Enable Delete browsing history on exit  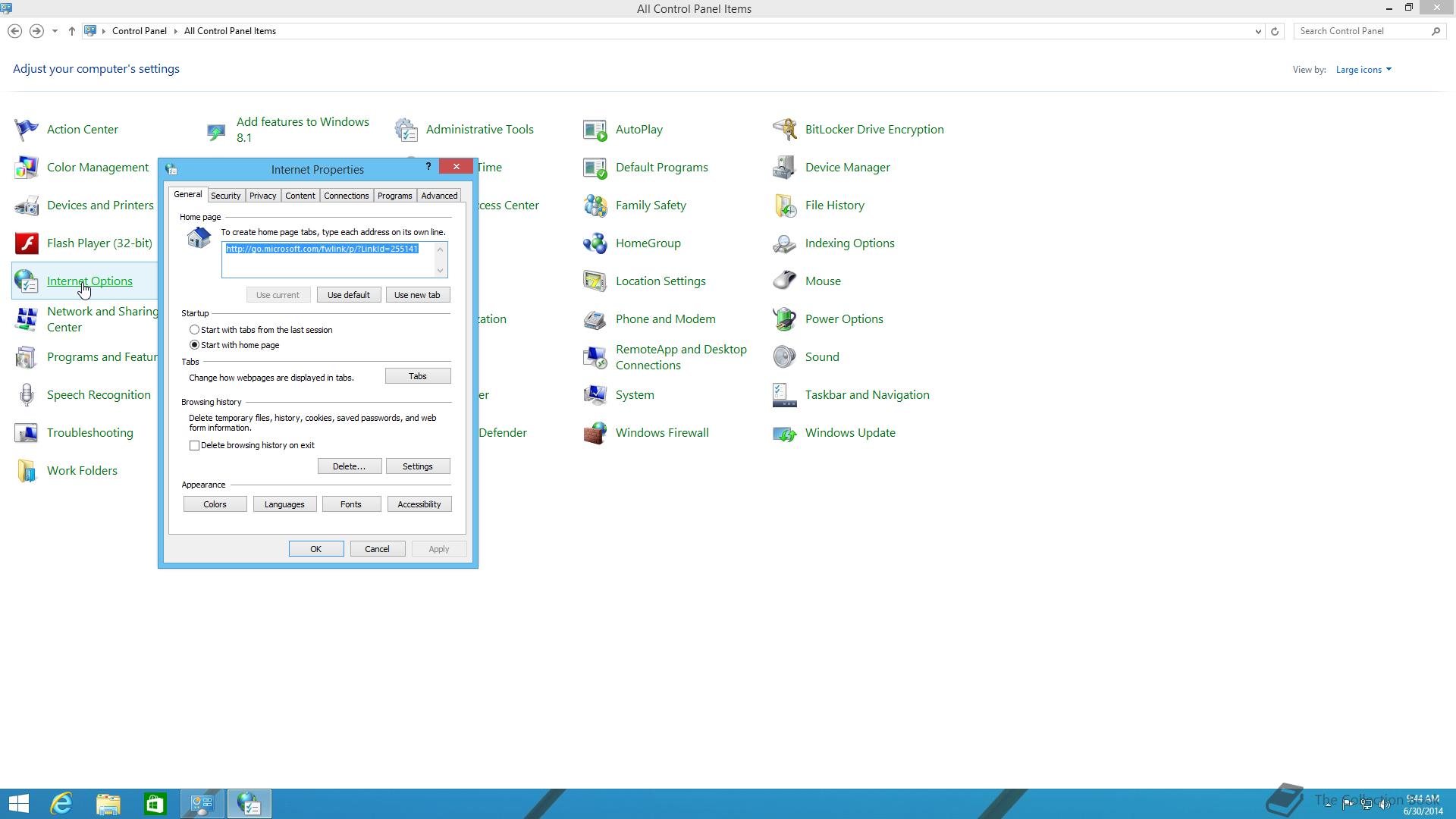tap(195, 445)
